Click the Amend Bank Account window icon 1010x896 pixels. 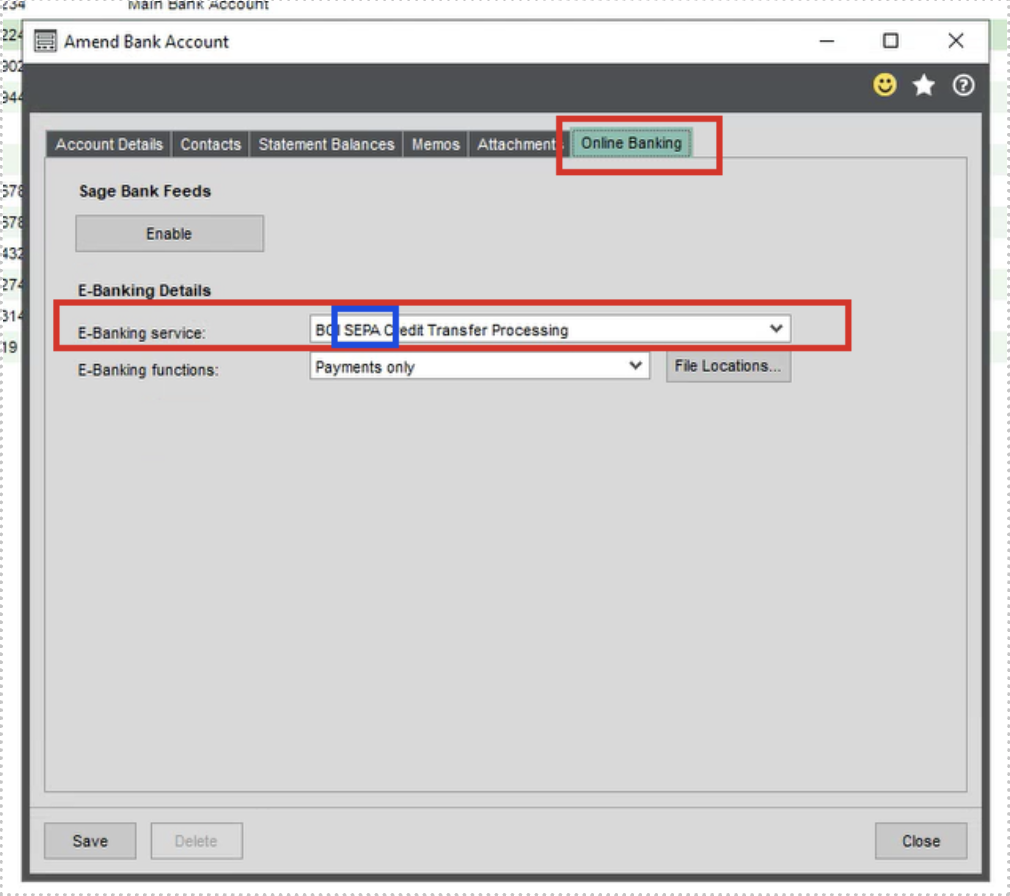click(x=45, y=41)
